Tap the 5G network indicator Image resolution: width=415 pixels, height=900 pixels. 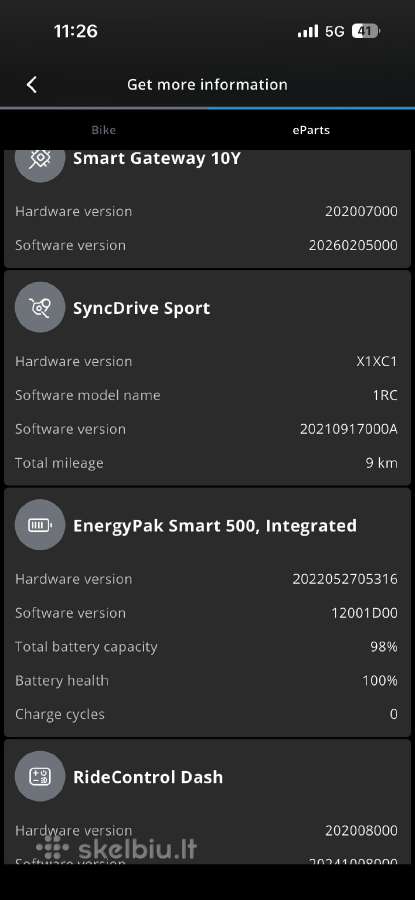pyautogui.click(x=335, y=31)
